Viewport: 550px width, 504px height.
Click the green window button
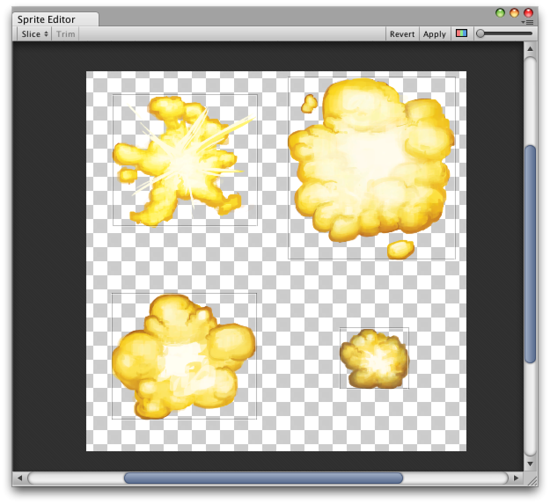pos(500,13)
